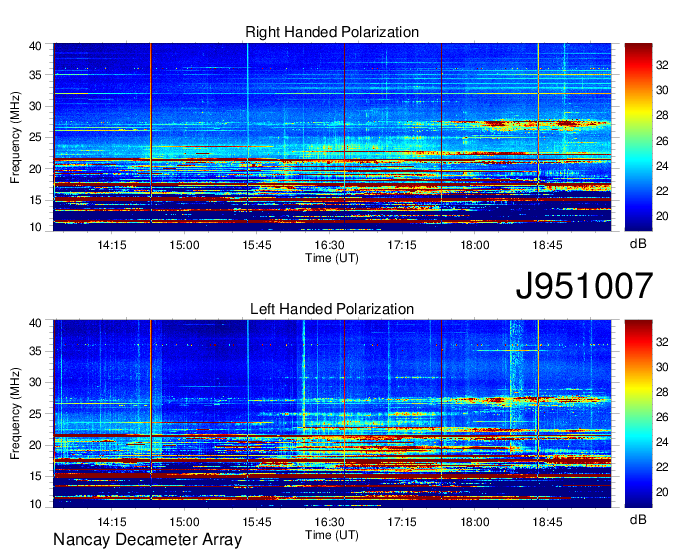Screen dimensions: 680x552
Task: Click the 30 dB value on upper color bar
Action: [x=662, y=90]
